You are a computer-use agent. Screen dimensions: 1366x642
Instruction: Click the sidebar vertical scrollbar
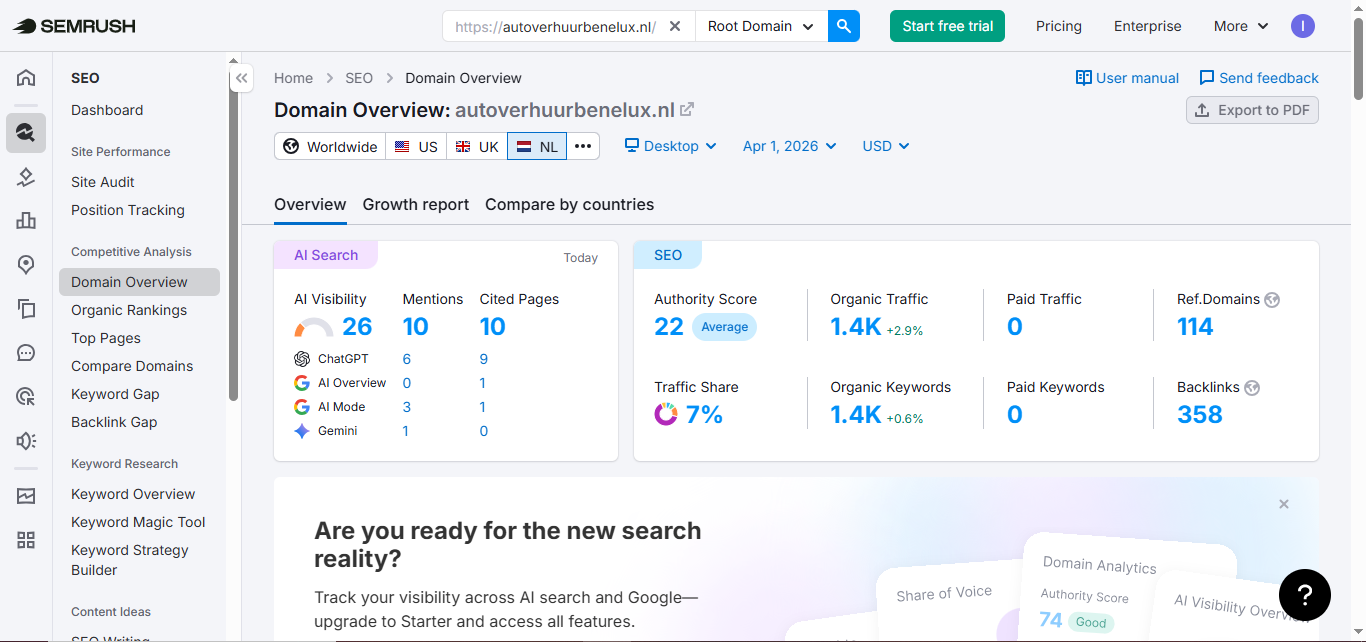(x=233, y=235)
